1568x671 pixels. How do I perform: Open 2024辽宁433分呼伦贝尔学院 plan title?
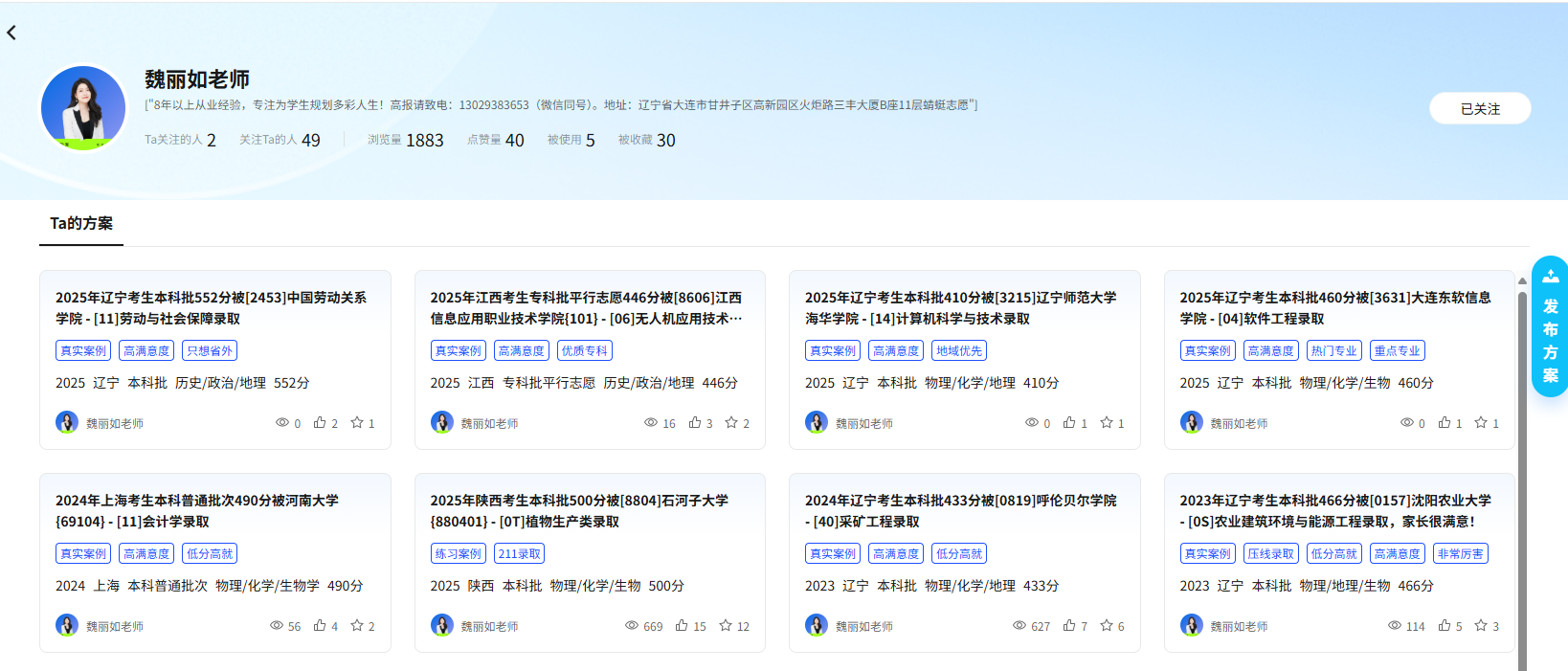(x=960, y=511)
